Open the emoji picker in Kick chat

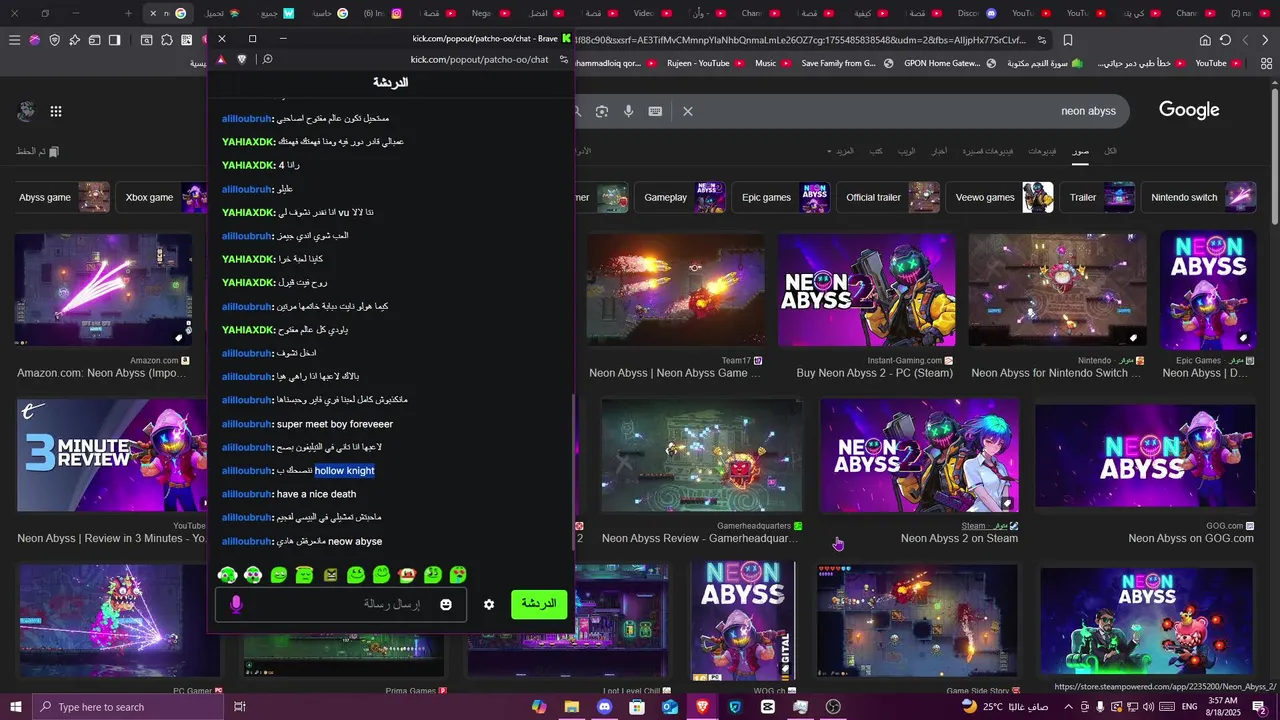(x=446, y=604)
